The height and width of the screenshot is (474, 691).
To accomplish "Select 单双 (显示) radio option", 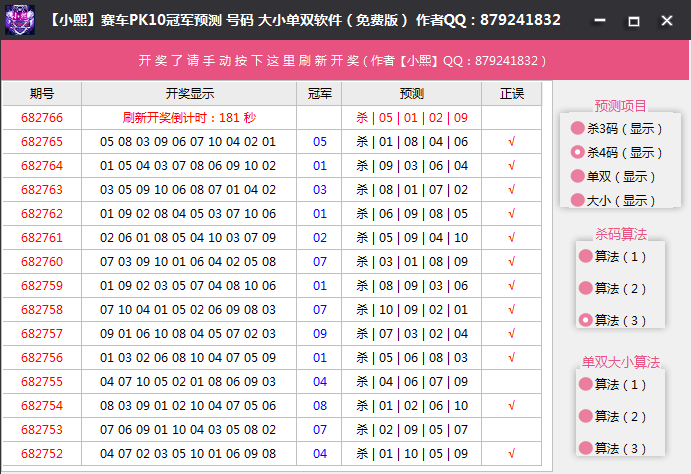I will (613, 177).
